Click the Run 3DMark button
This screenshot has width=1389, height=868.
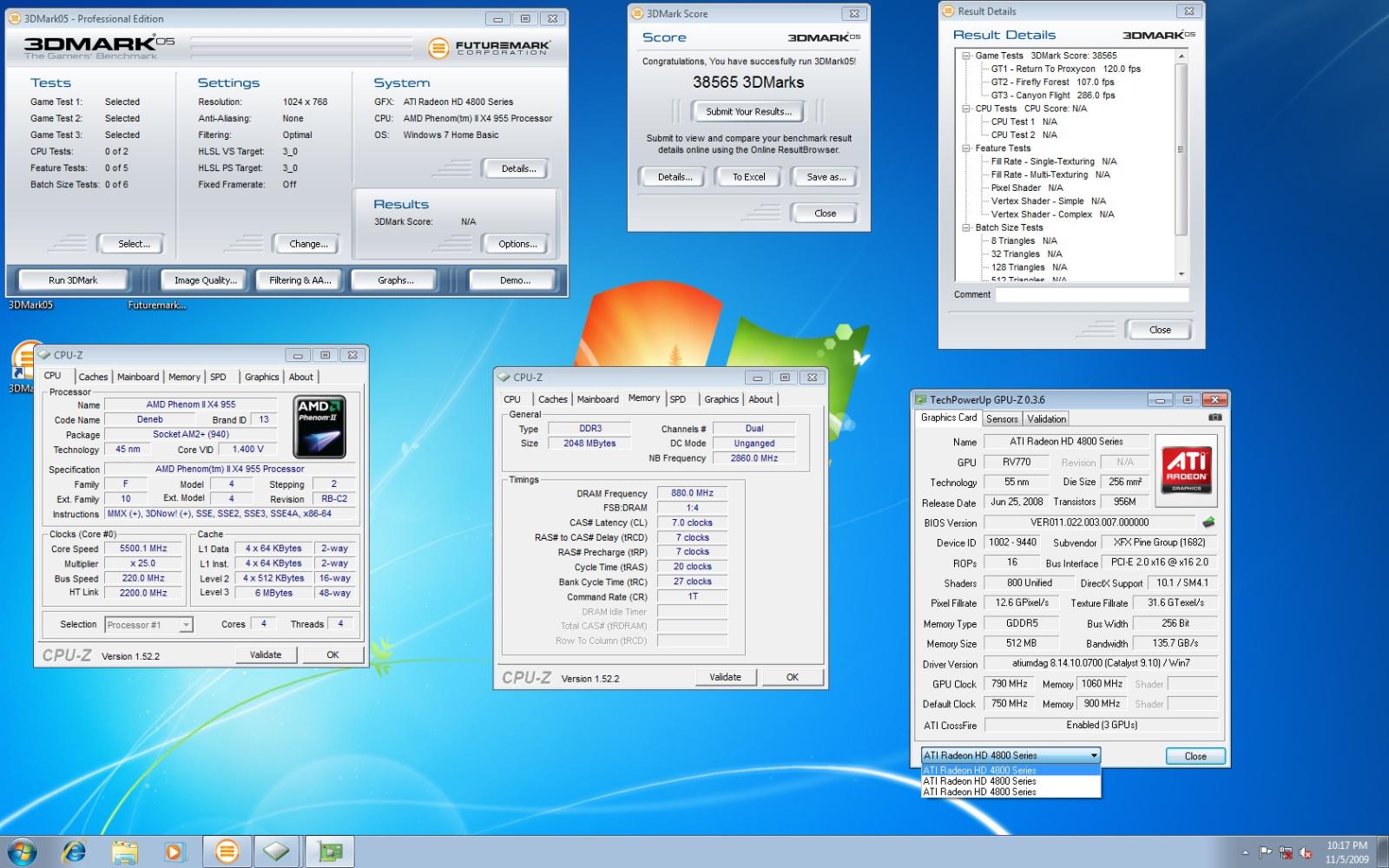[73, 280]
